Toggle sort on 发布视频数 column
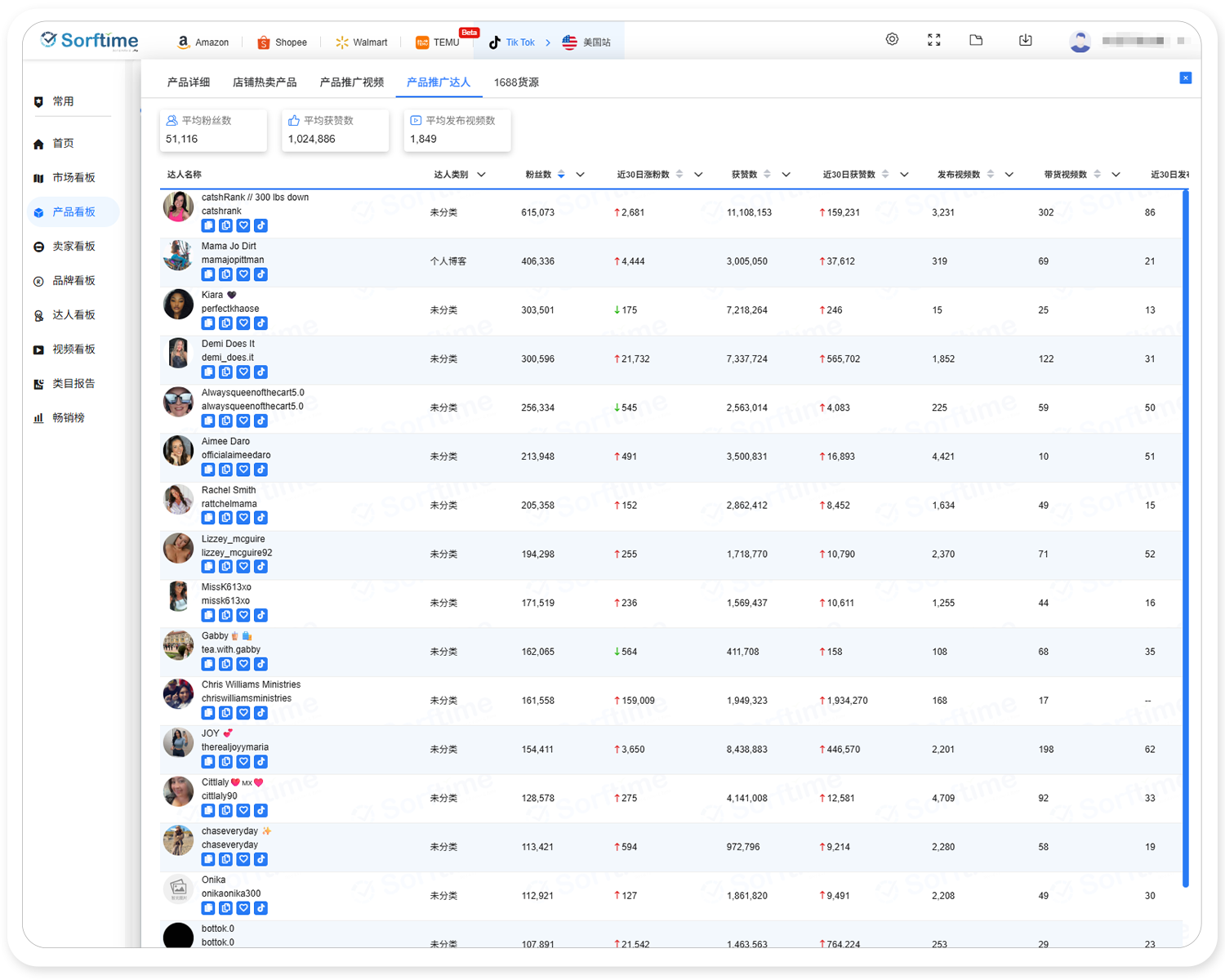 coord(991,175)
